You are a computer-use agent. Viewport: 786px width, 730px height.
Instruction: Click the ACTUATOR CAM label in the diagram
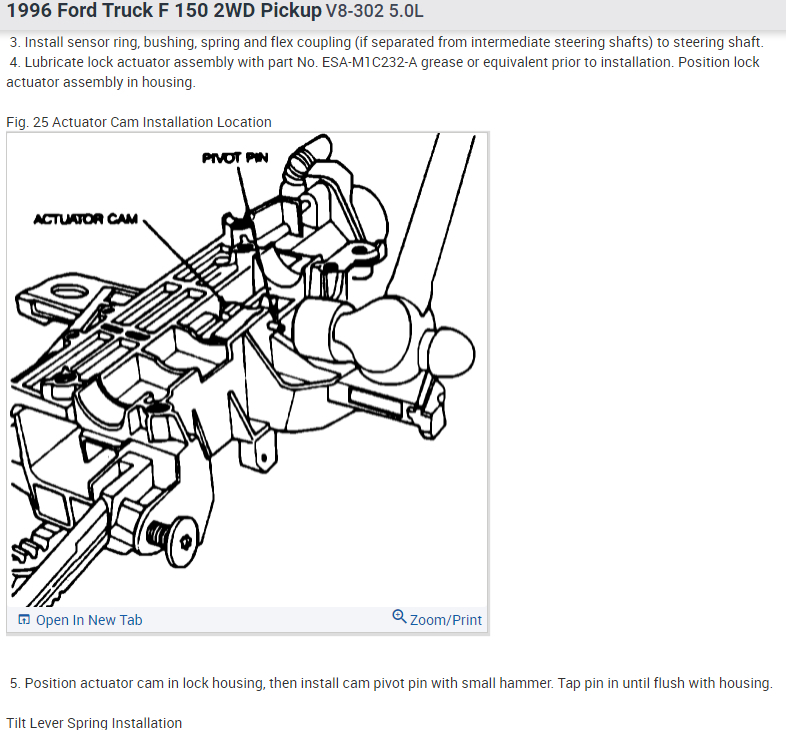(x=86, y=219)
